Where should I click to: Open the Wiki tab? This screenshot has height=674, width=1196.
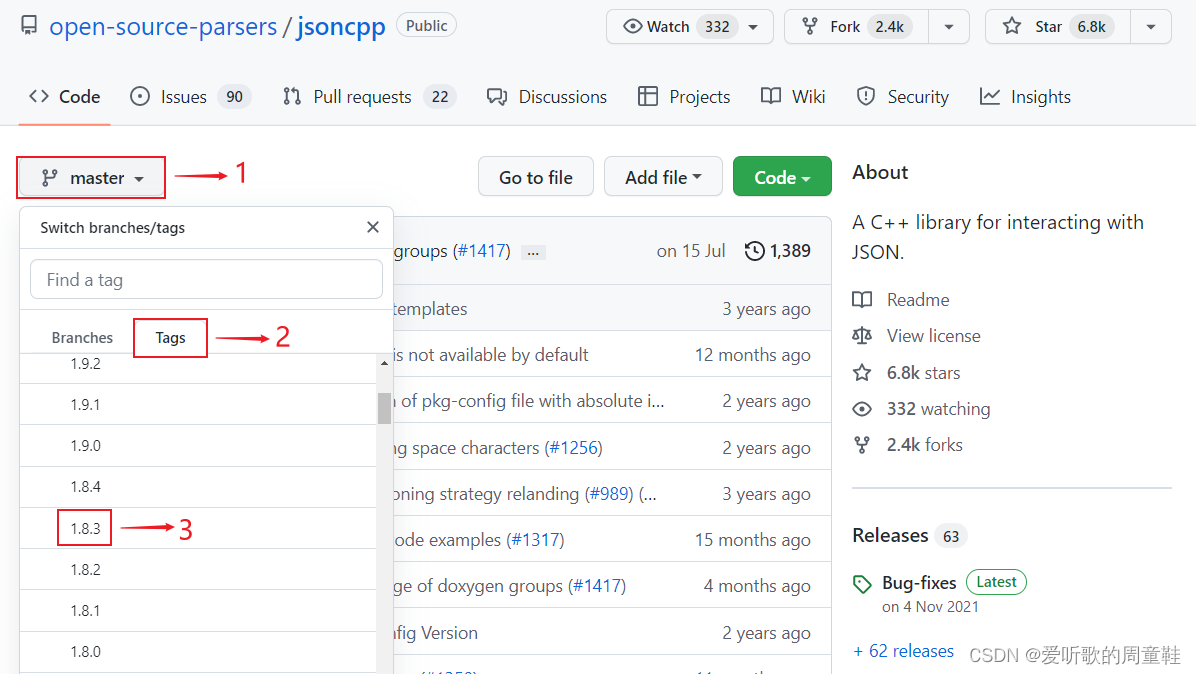coord(793,97)
